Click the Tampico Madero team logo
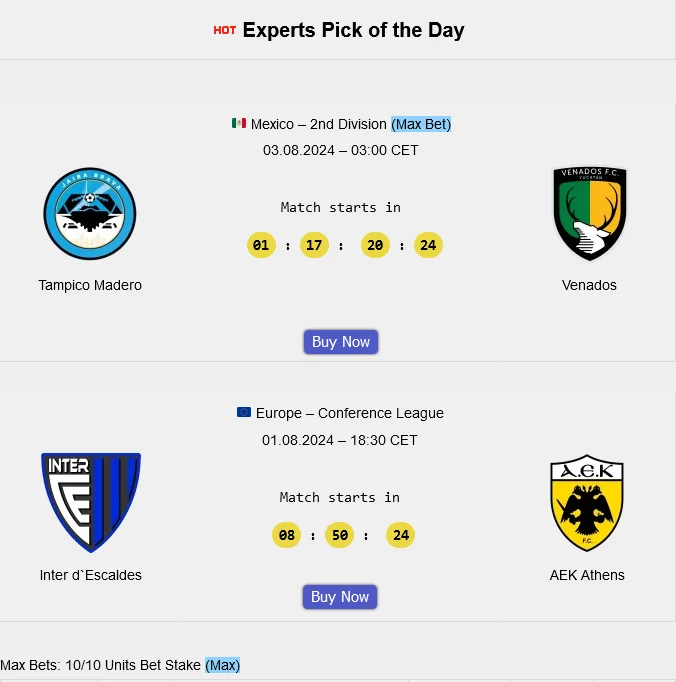 coord(90,214)
